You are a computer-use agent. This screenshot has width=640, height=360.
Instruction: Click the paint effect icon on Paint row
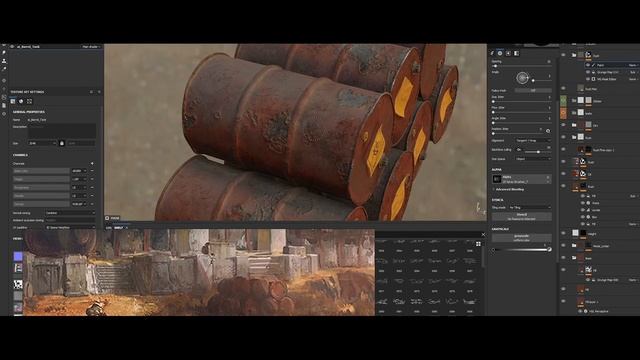[x=593, y=65]
